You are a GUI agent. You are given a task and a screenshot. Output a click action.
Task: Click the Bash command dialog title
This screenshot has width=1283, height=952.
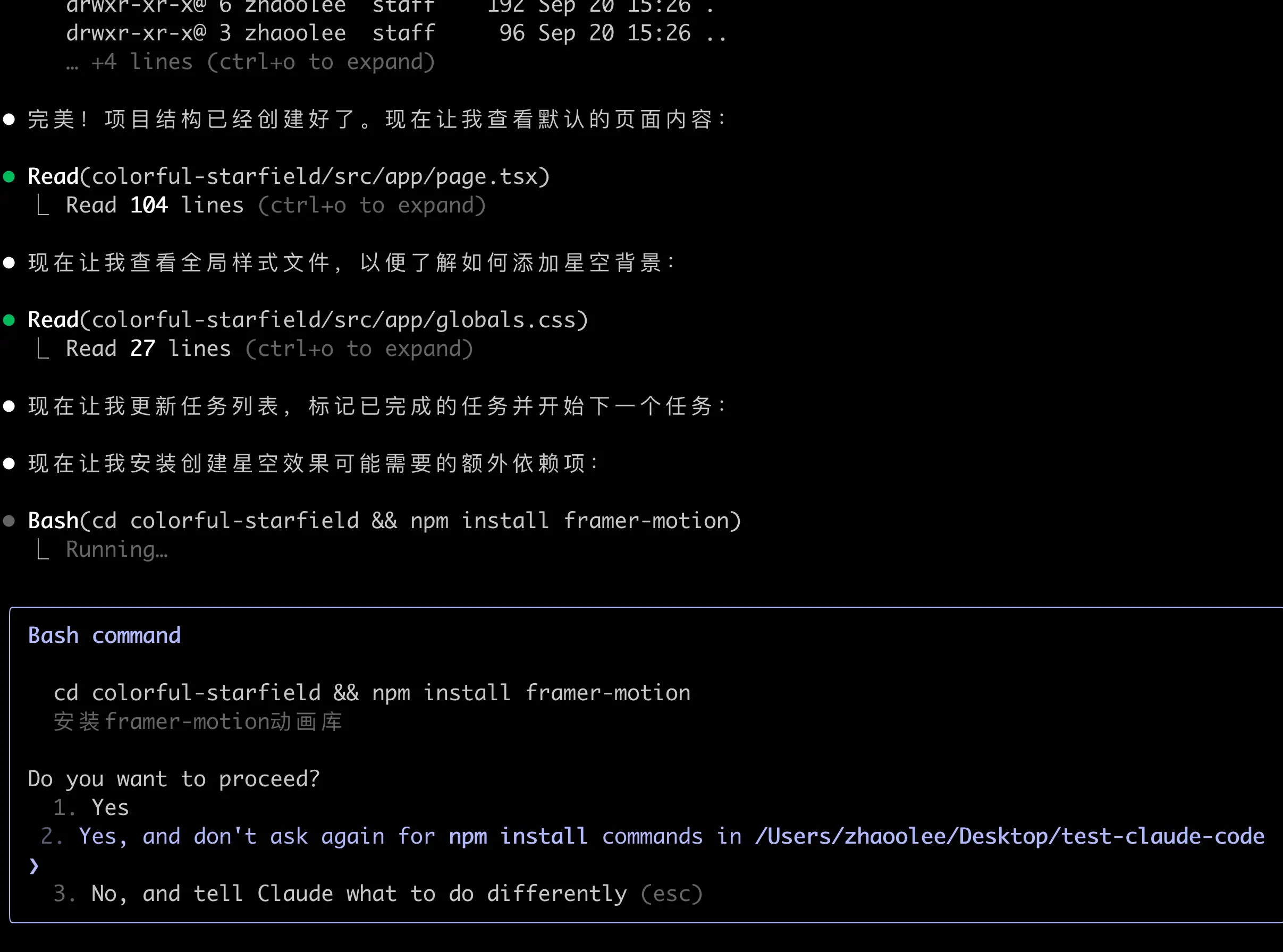[x=104, y=635]
